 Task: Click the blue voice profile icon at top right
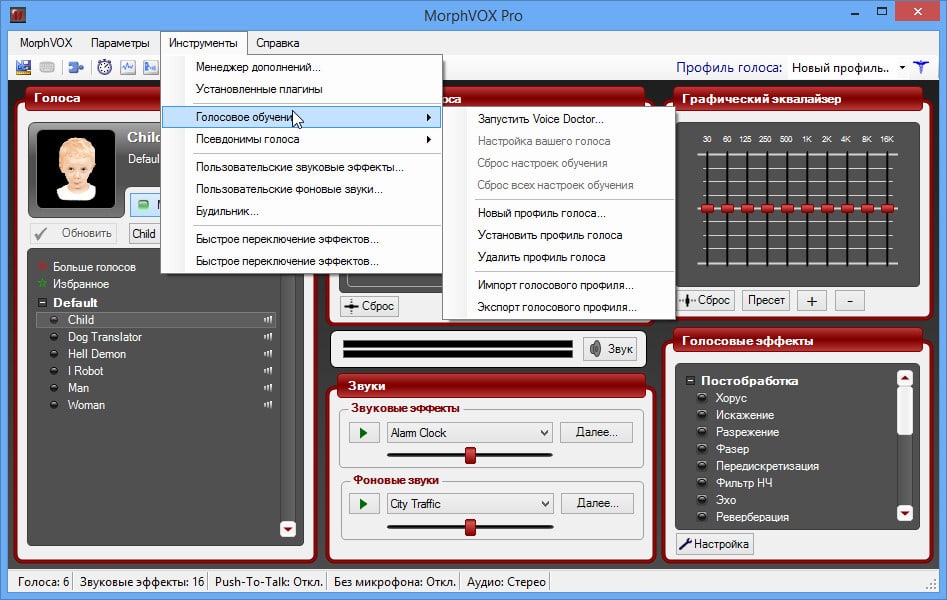(x=920, y=67)
